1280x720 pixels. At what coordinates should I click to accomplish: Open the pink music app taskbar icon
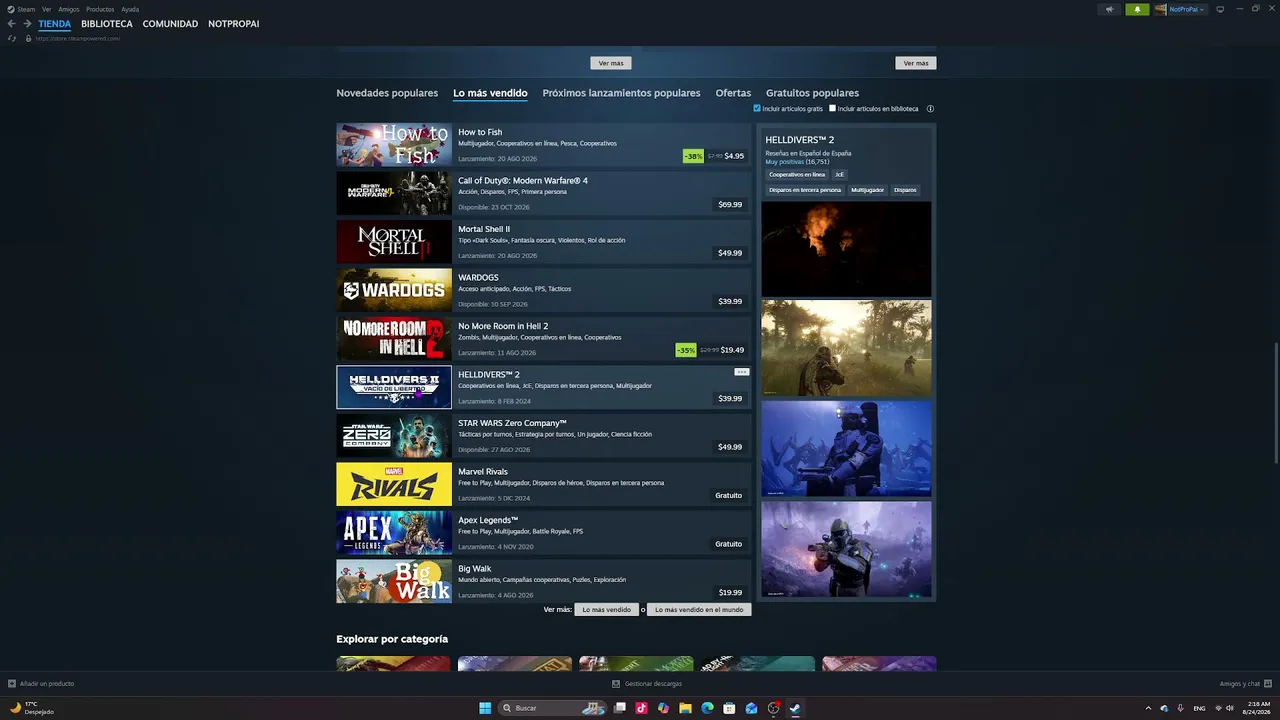pos(641,708)
